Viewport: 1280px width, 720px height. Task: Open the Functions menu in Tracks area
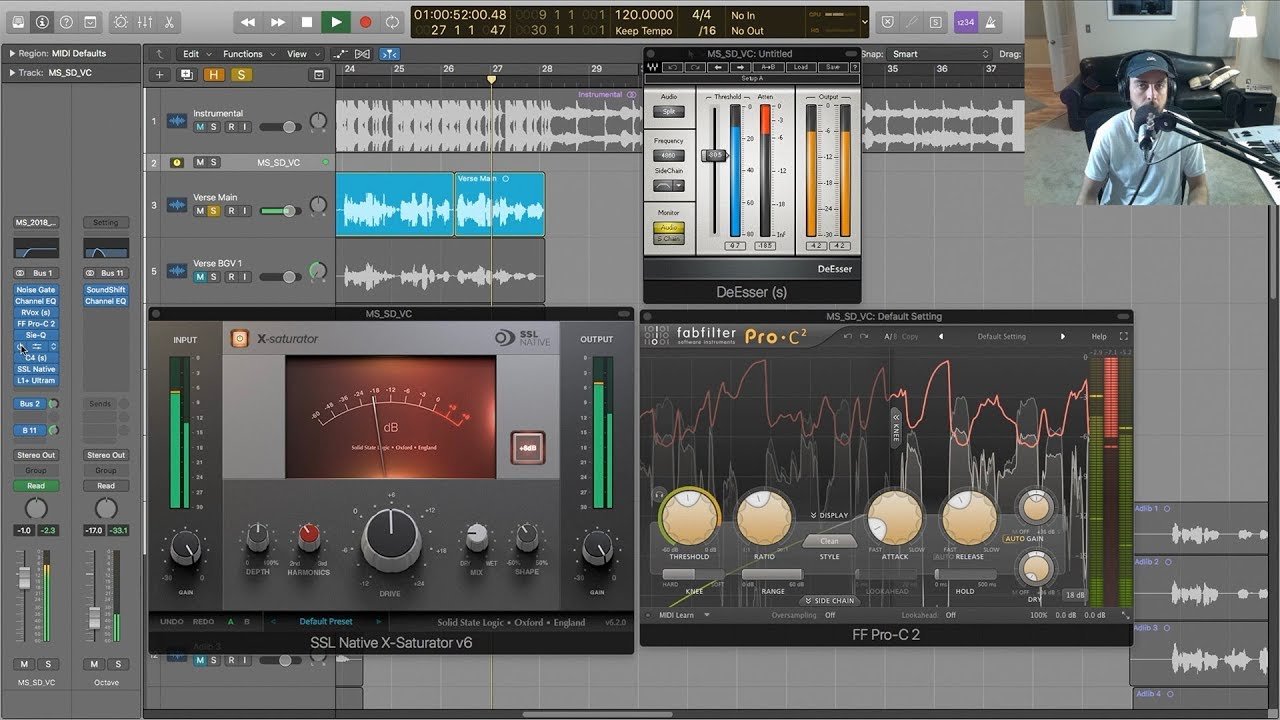(247, 54)
